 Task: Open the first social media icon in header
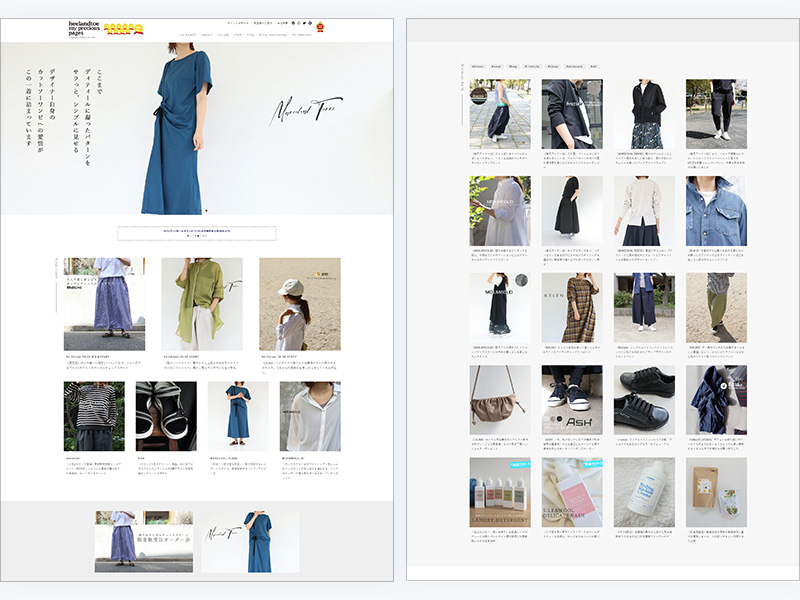pyautogui.click(x=294, y=22)
